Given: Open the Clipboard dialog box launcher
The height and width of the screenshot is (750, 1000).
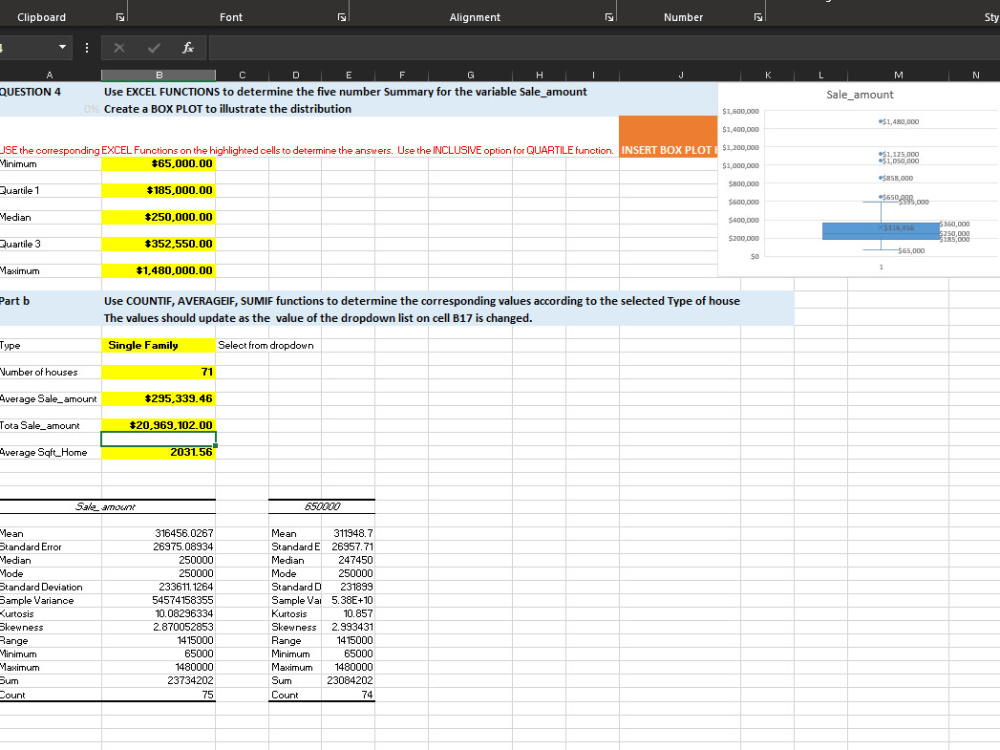Looking at the screenshot, I should (x=118, y=16).
